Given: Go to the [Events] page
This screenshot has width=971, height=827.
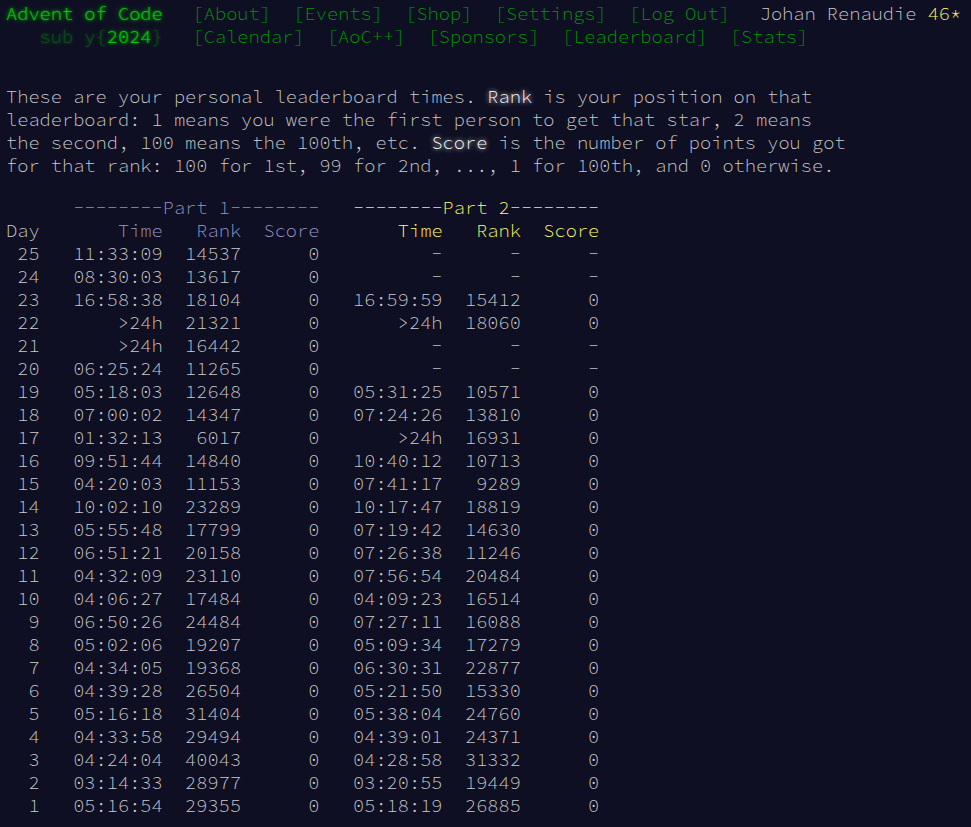Looking at the screenshot, I should click(x=338, y=14).
